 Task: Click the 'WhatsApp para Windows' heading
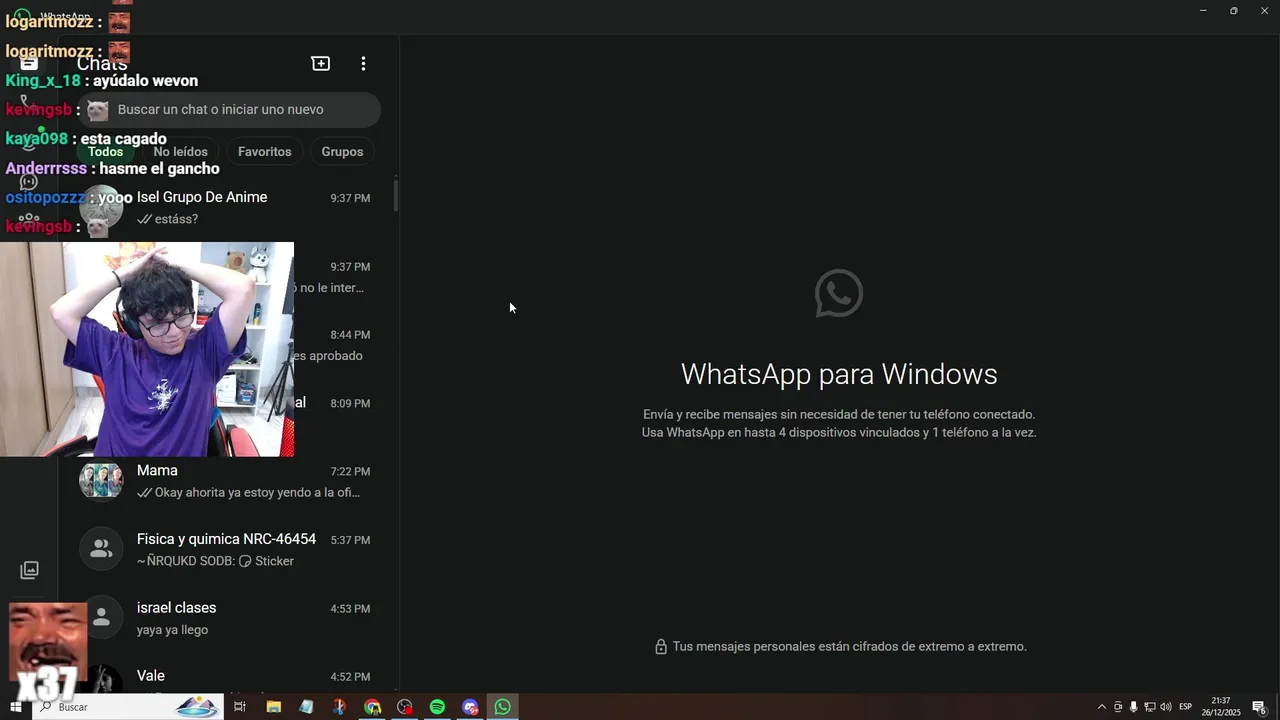click(x=839, y=374)
